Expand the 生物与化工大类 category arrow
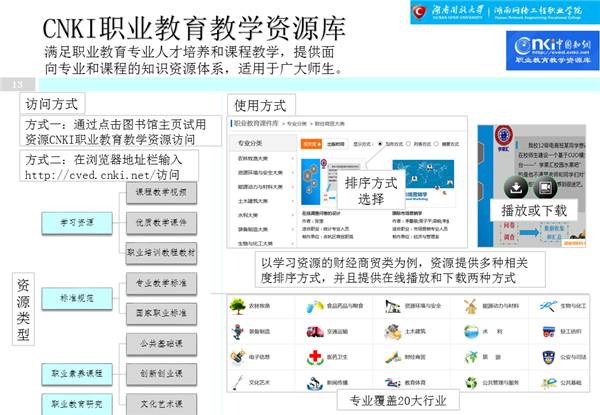Viewport: 600px width, 415px height. [x=292, y=243]
